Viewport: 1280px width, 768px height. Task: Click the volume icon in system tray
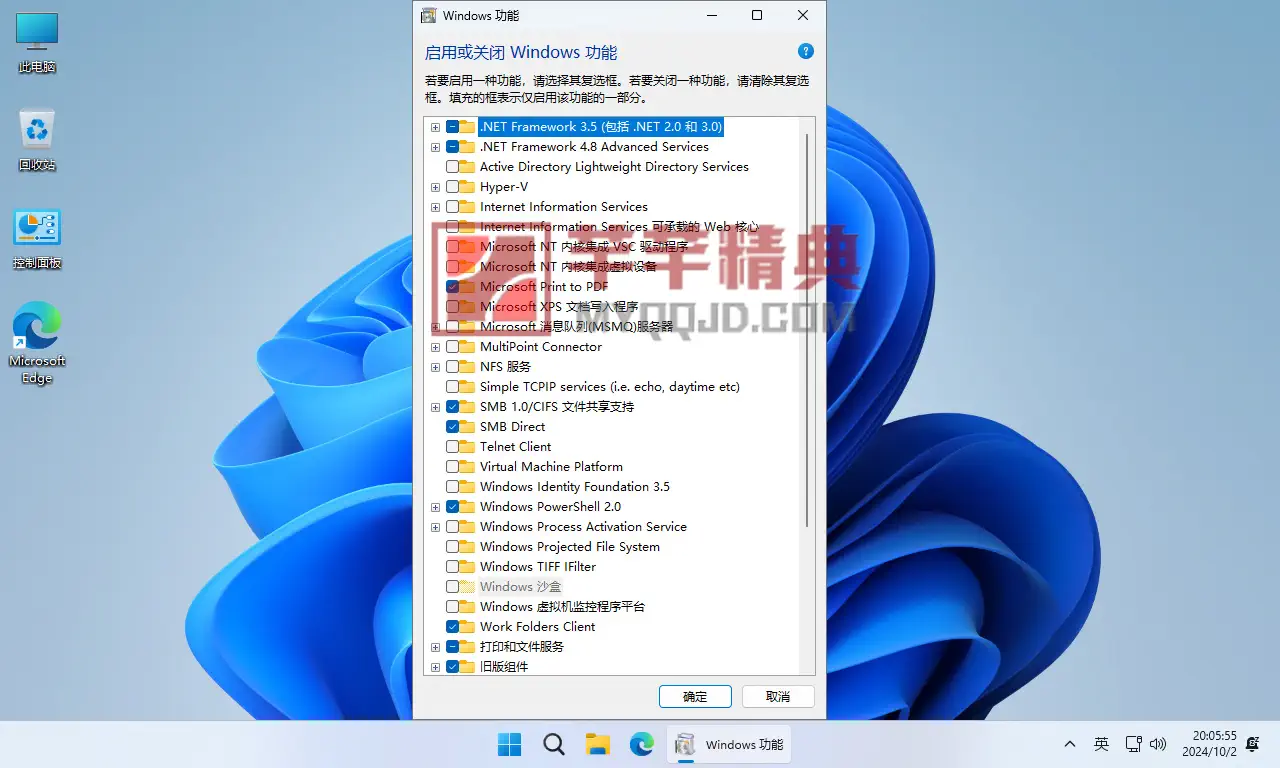[1158, 744]
